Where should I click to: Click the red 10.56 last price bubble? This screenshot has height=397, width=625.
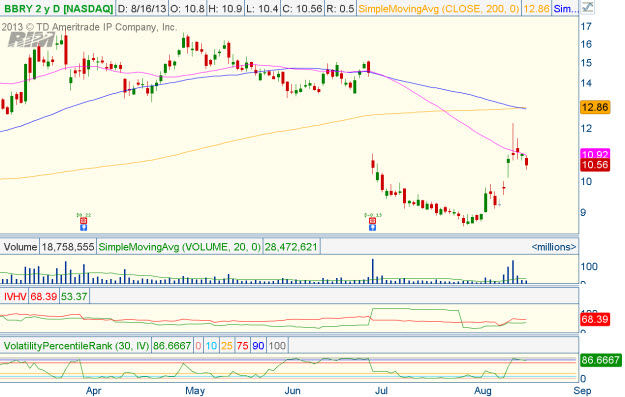click(x=595, y=165)
